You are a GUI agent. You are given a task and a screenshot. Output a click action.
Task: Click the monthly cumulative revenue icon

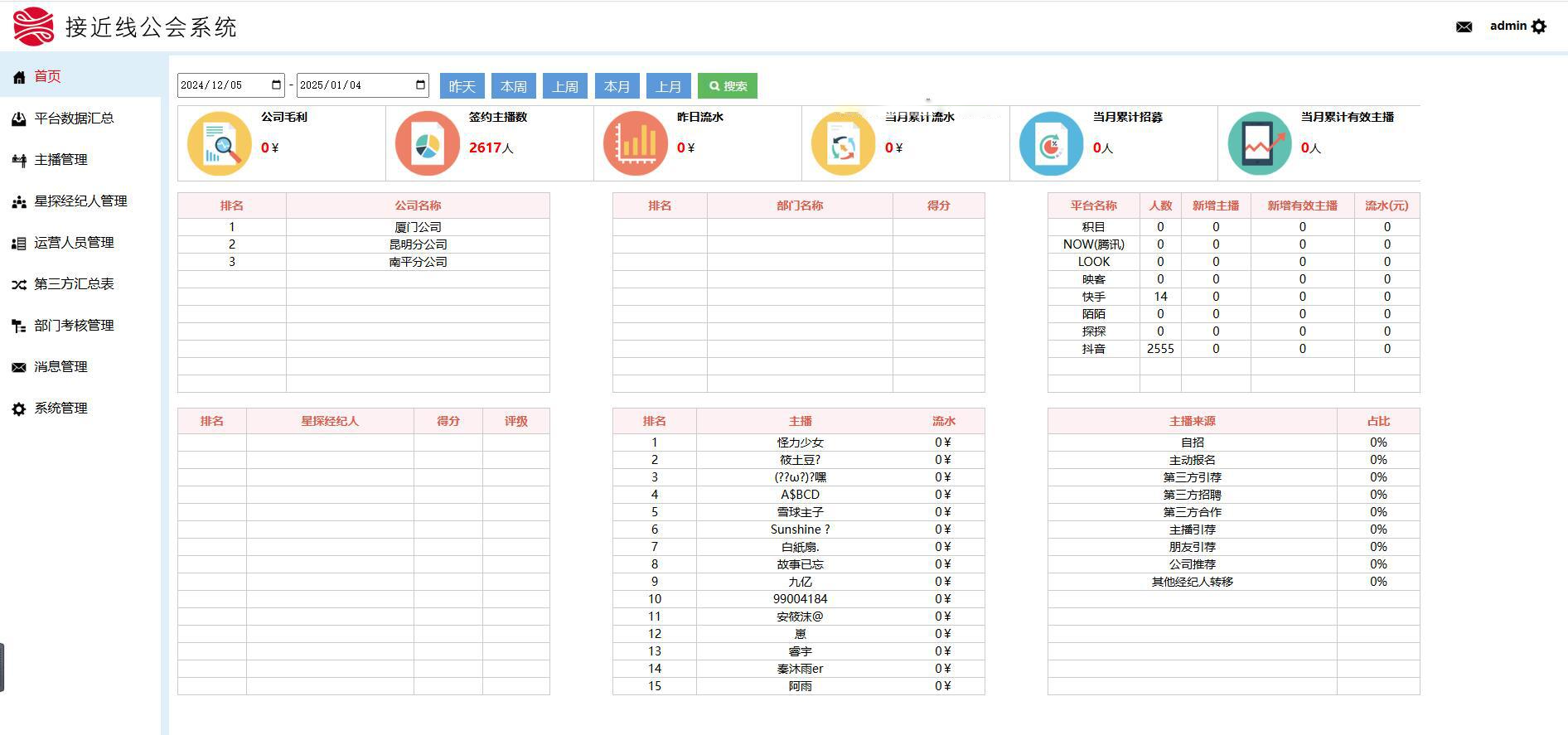[843, 144]
